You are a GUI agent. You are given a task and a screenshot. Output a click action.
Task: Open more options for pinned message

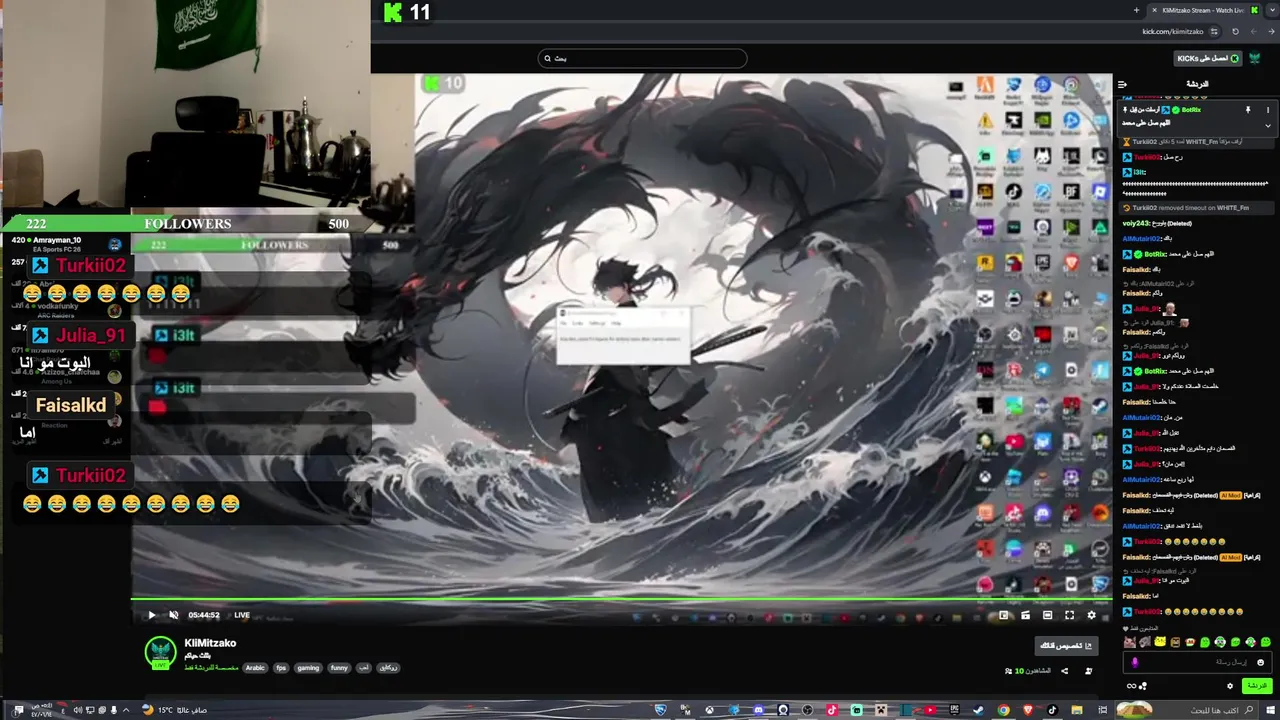(x=1268, y=109)
